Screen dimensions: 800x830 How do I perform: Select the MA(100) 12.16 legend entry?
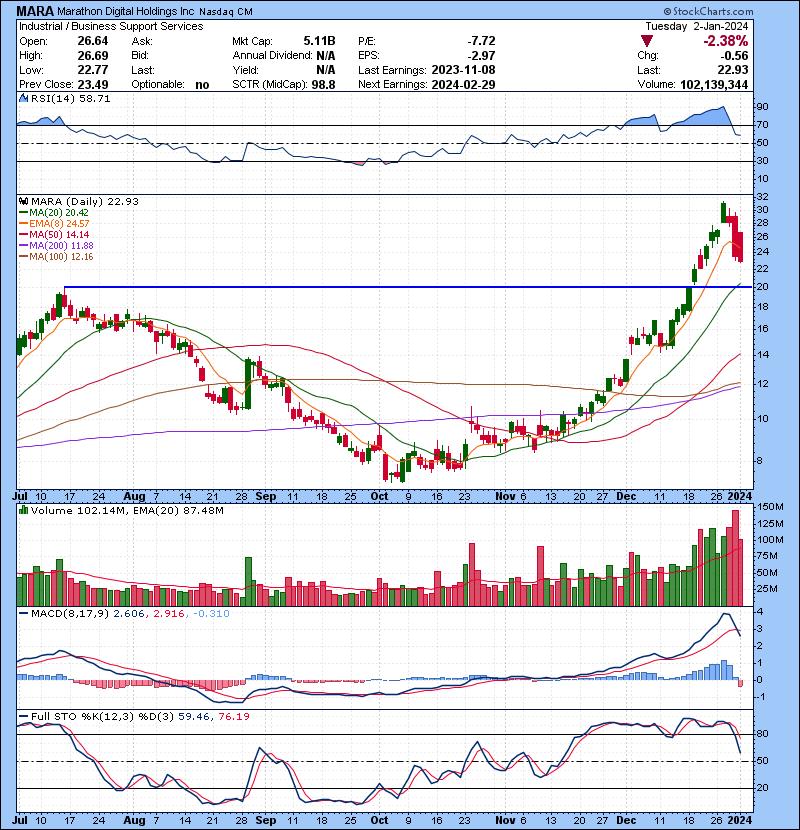(56, 257)
